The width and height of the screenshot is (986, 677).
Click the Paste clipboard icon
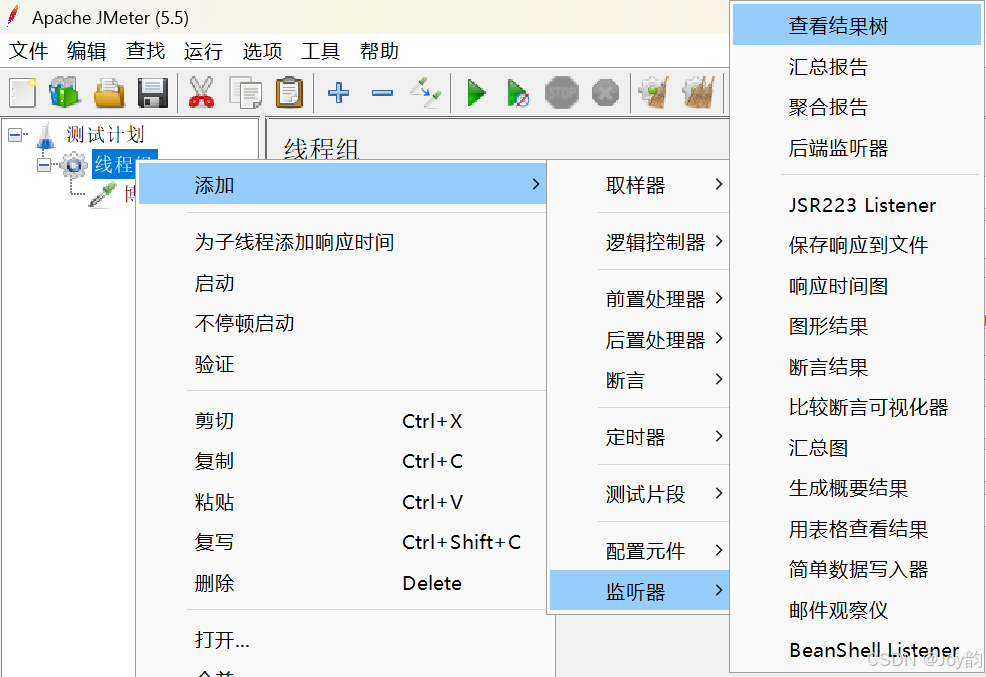pos(289,93)
